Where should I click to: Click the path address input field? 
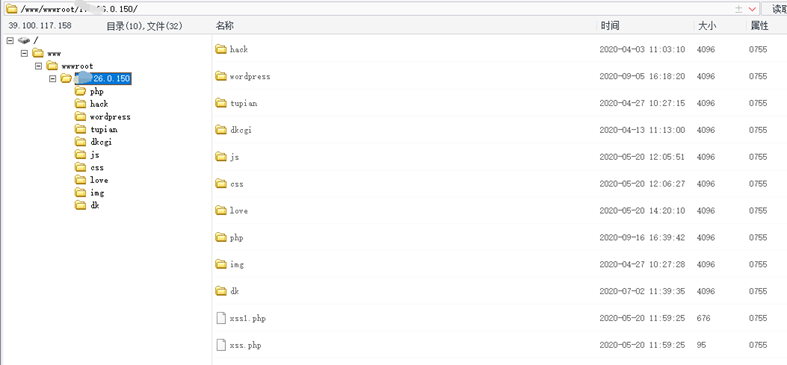374,9
